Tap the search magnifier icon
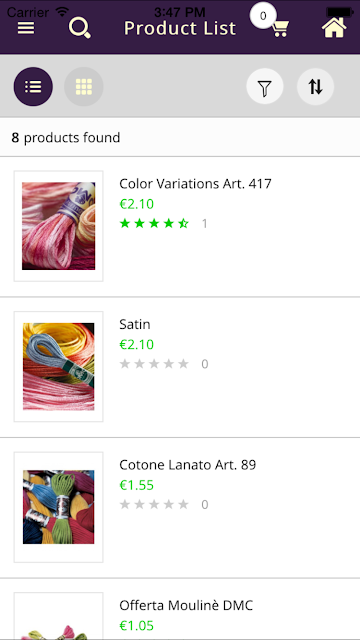This screenshot has width=360, height=640. click(80, 29)
